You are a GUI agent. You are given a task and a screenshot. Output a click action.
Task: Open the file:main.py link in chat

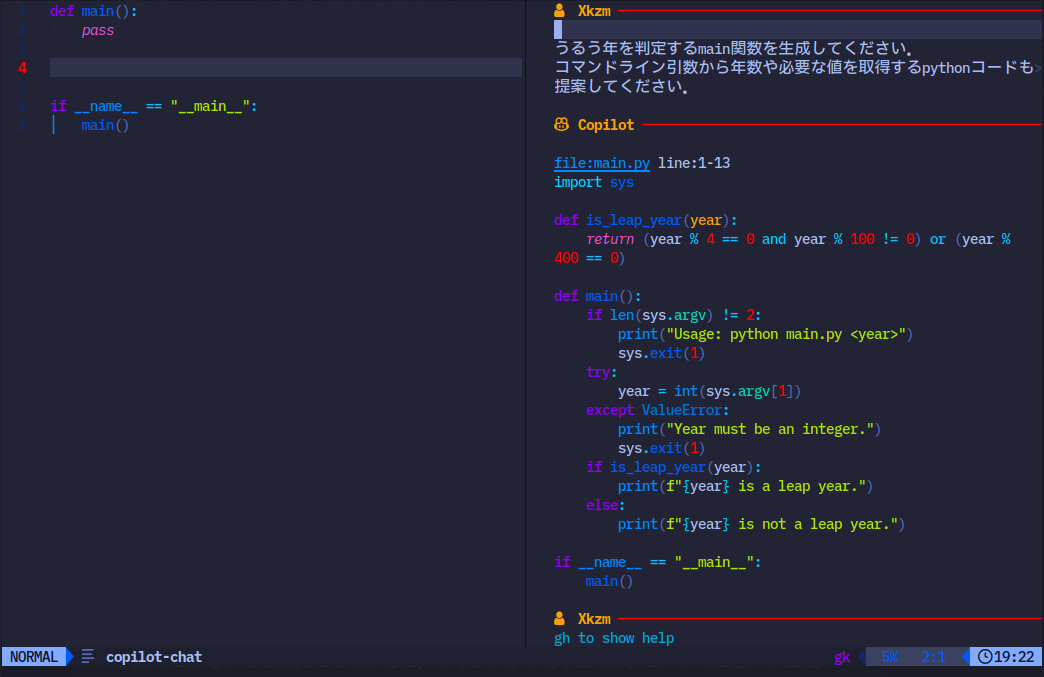[x=602, y=163]
